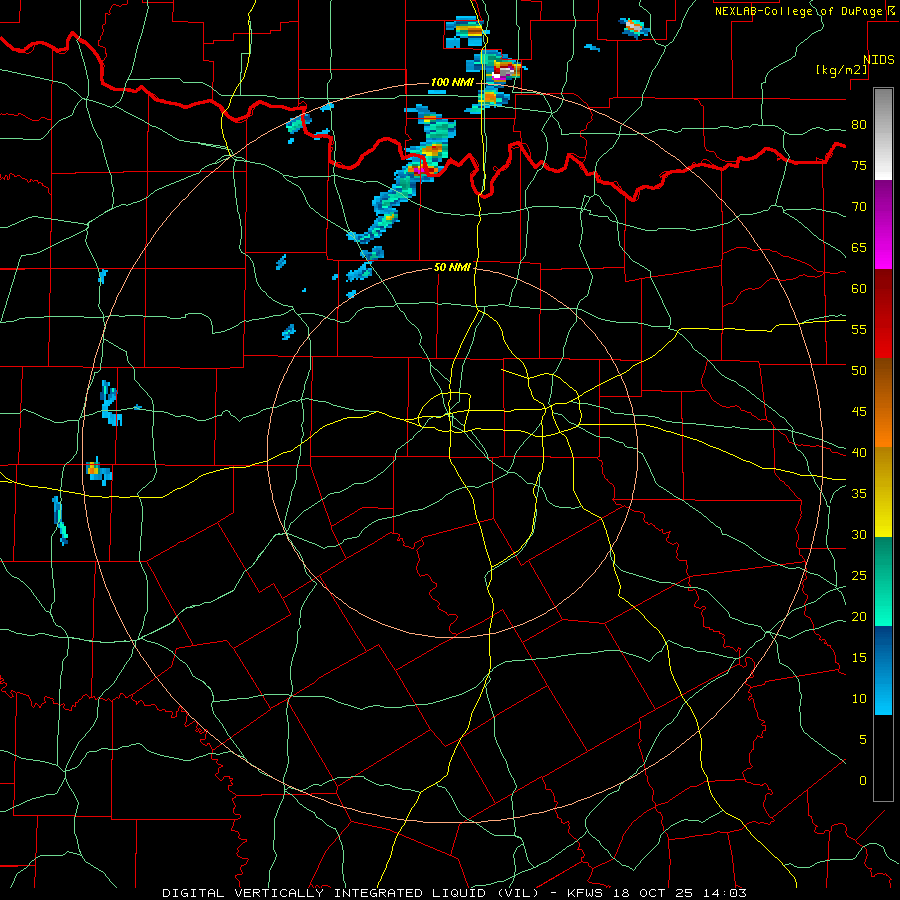Pick the yellow segment of the color bar
Viewport: 900px width, 900px height.
click(883, 492)
